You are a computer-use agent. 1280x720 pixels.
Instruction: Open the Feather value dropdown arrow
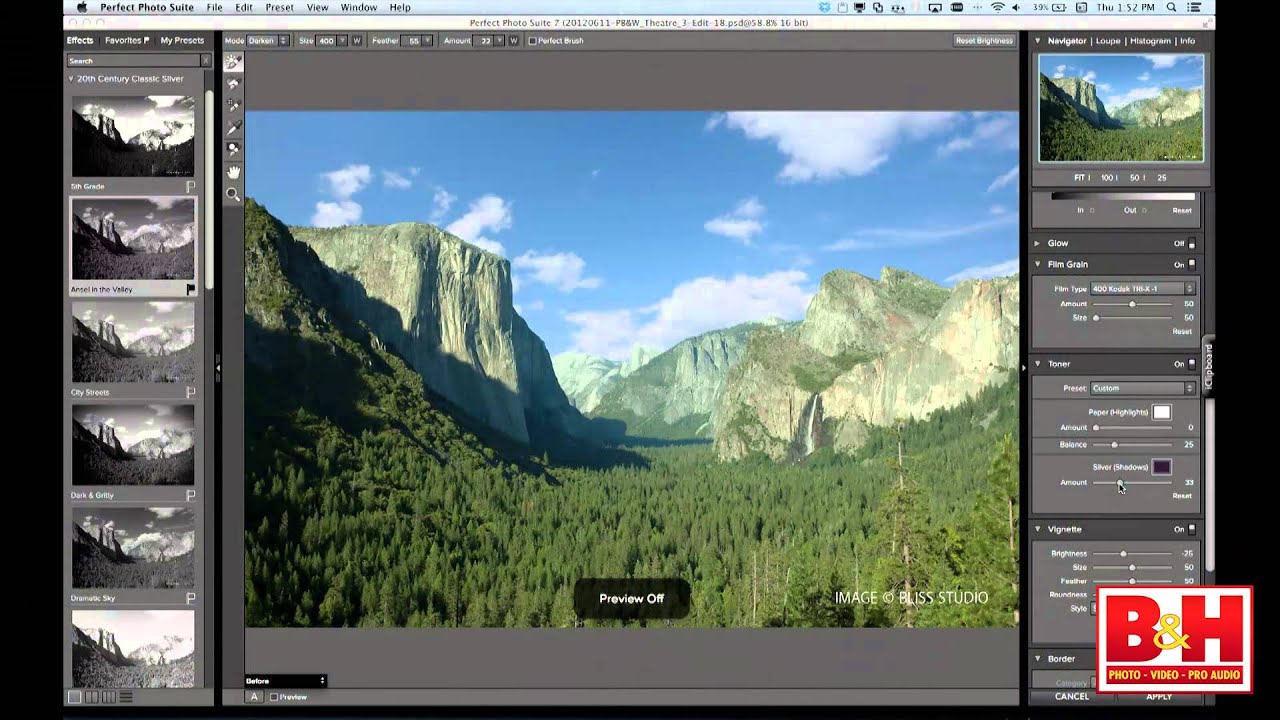coord(428,41)
